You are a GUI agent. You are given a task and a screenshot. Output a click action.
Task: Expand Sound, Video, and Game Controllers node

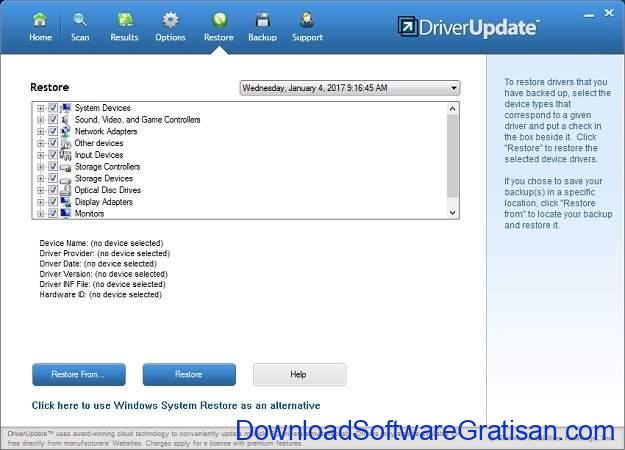click(40, 120)
